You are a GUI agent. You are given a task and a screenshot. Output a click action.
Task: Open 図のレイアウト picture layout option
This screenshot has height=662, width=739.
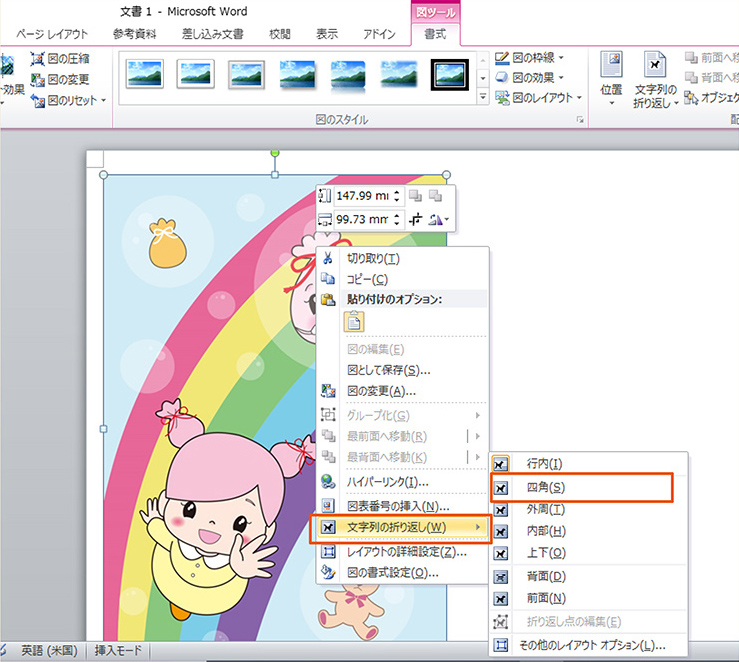coord(538,98)
